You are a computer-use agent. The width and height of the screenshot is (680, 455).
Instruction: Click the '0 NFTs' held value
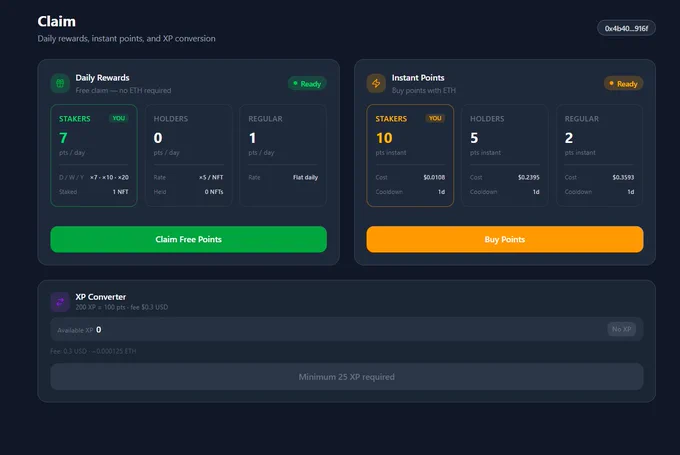[214, 192]
